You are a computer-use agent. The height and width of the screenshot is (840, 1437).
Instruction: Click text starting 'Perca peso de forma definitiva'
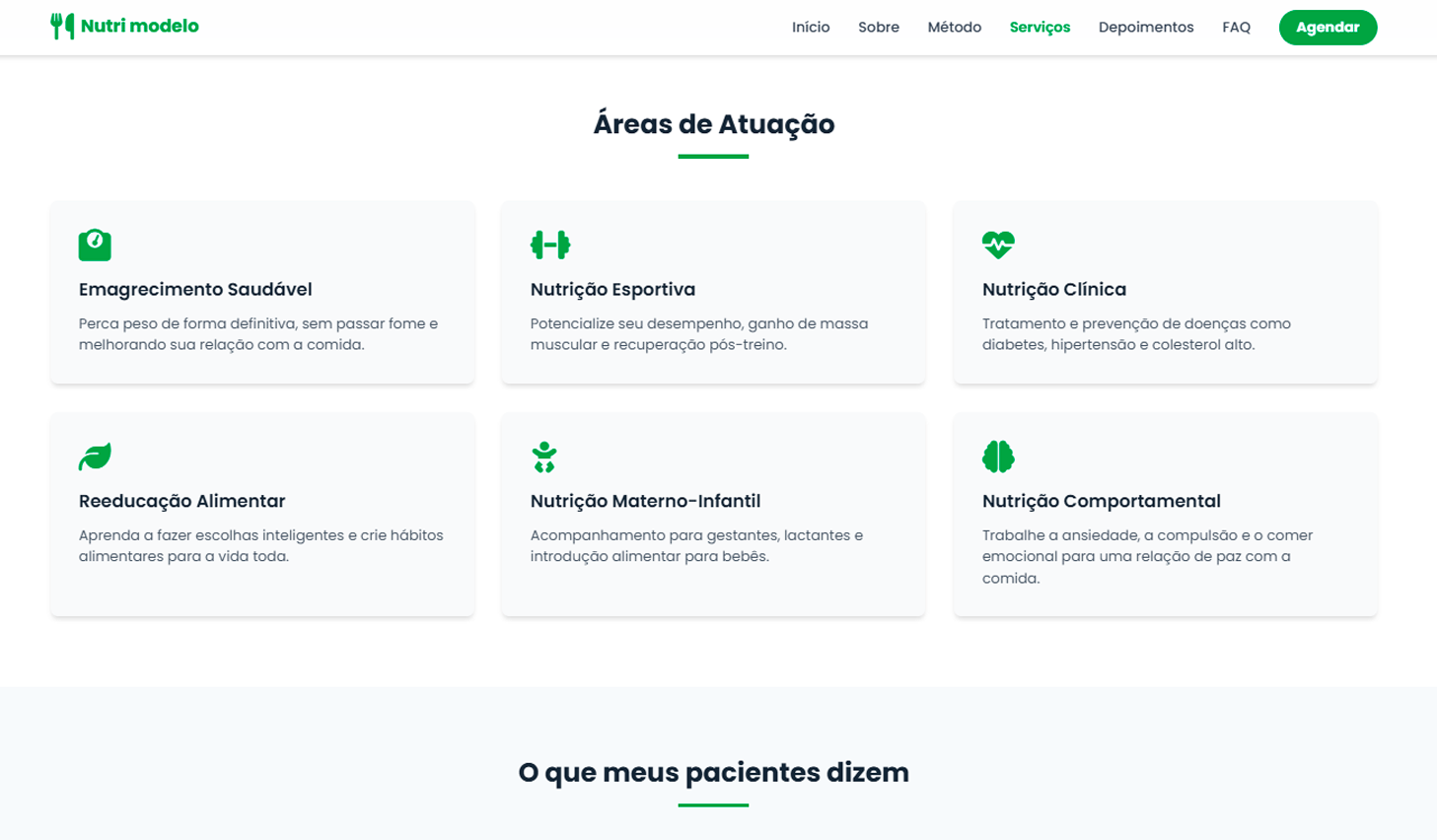pos(258,334)
